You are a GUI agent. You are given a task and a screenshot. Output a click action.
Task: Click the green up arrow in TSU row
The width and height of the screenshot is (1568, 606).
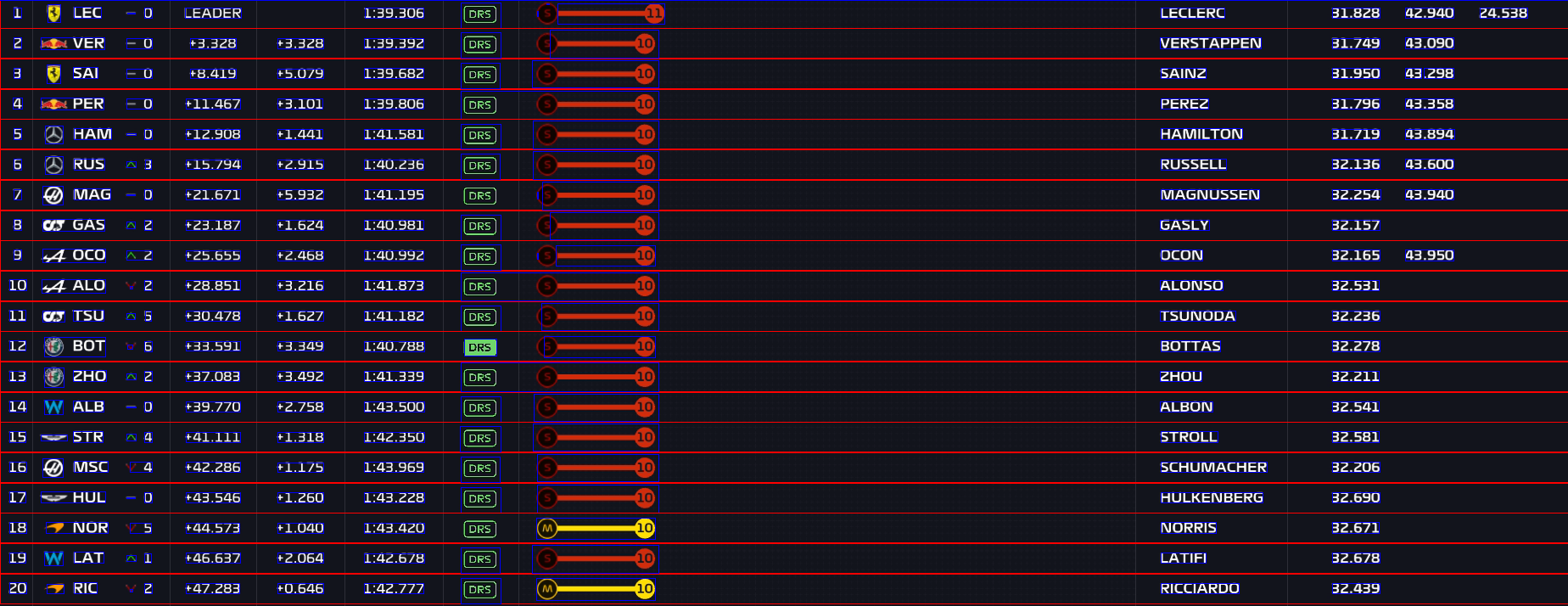[131, 316]
